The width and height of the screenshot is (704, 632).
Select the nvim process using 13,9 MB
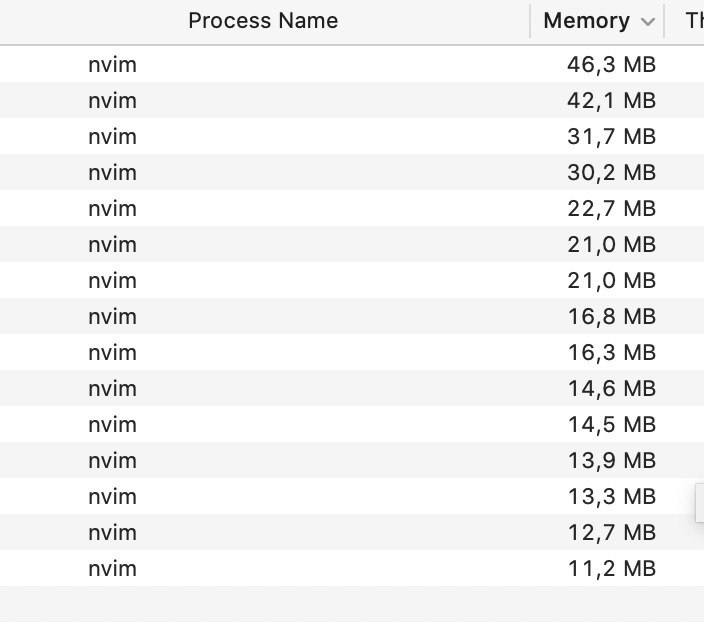coord(352,460)
